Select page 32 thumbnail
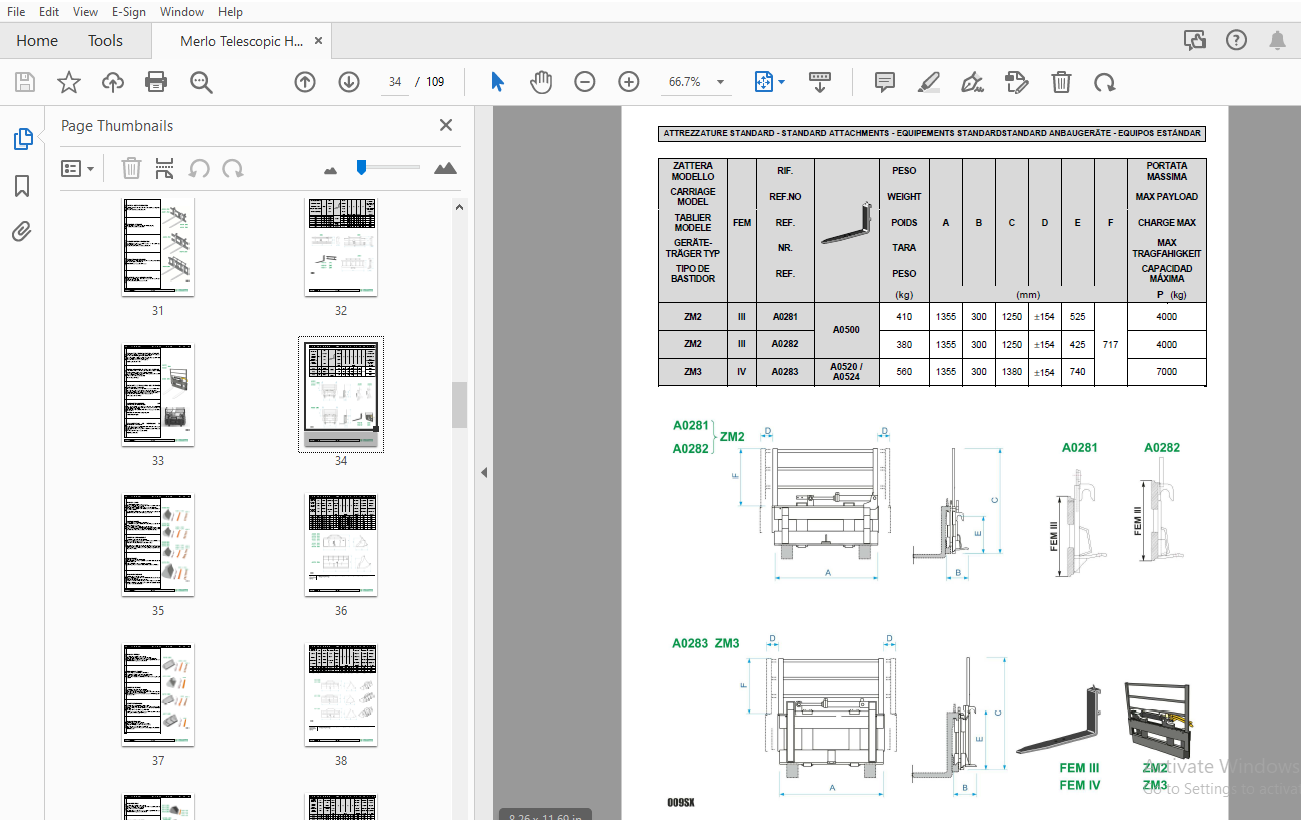1301x820 pixels. (x=341, y=247)
